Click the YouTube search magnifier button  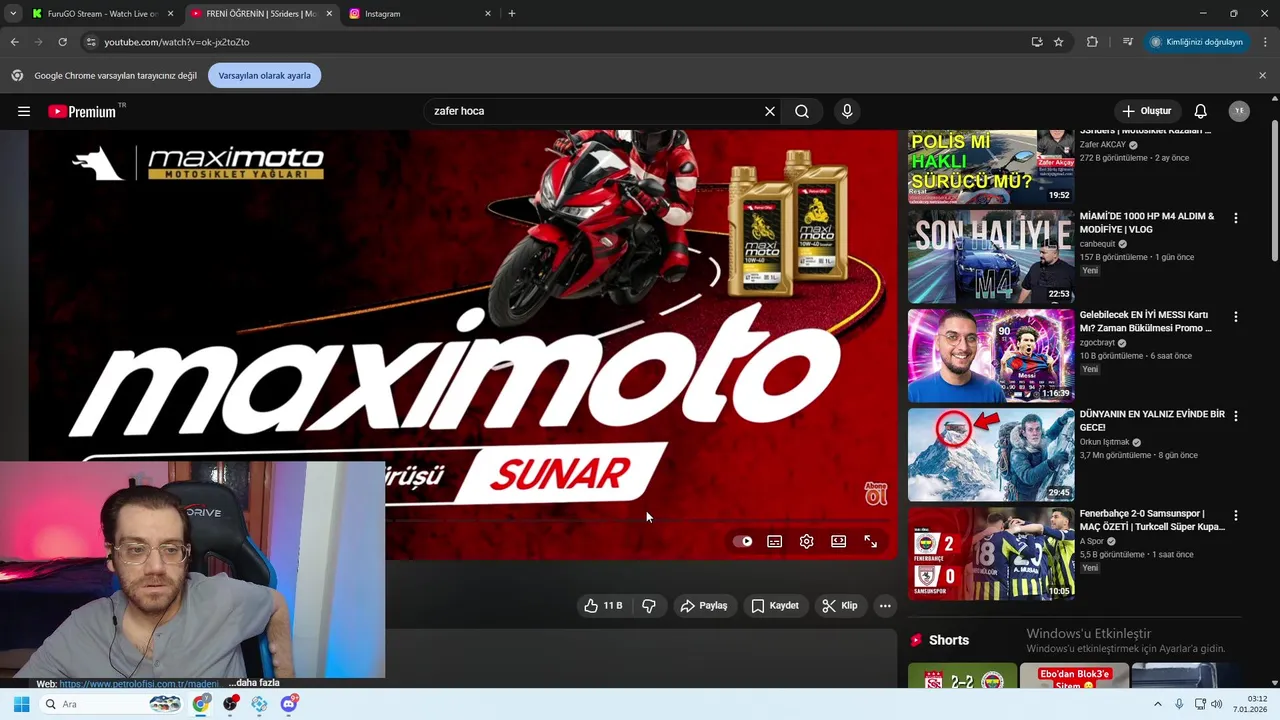(x=802, y=111)
